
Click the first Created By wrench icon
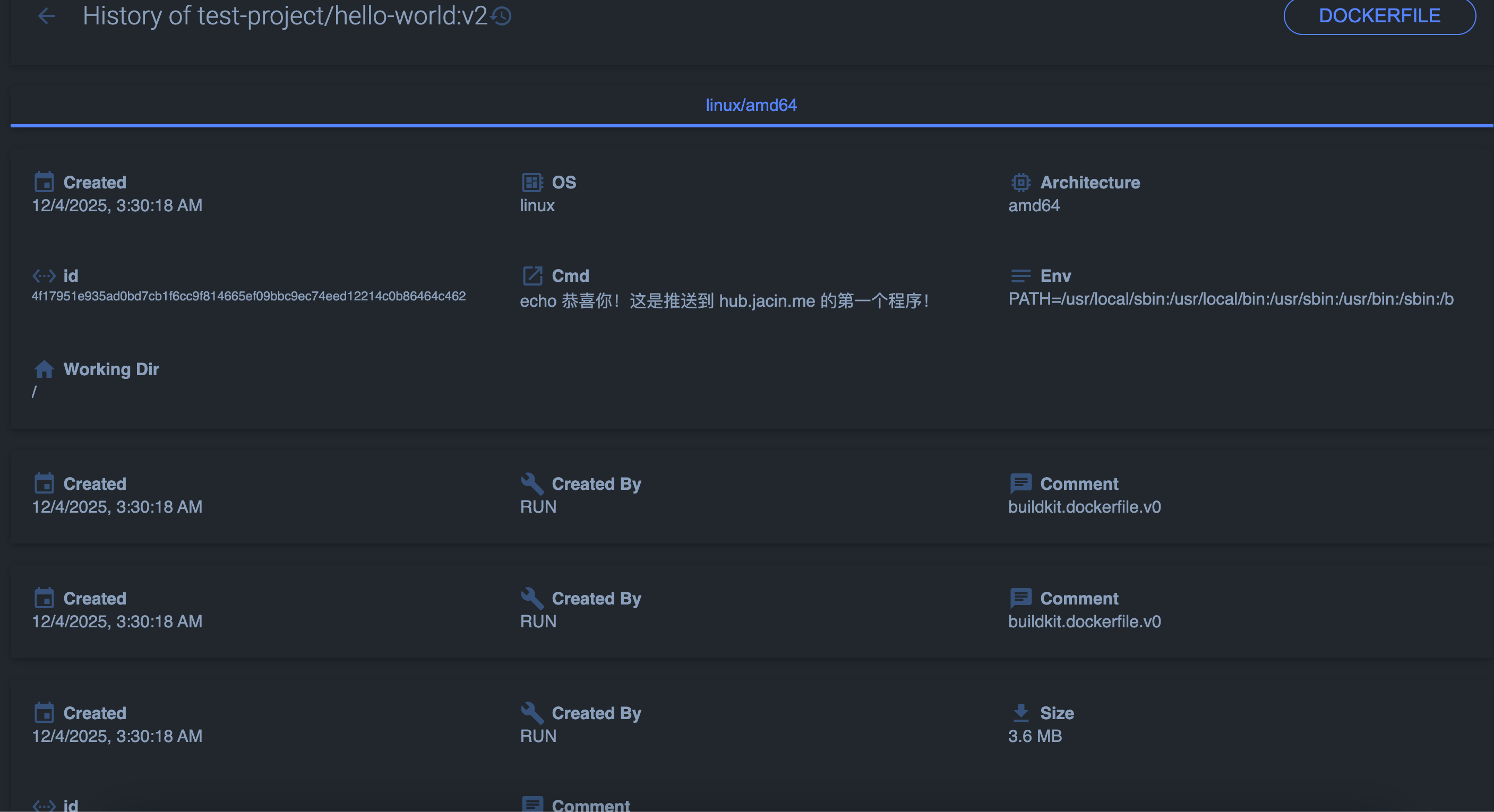(532, 483)
